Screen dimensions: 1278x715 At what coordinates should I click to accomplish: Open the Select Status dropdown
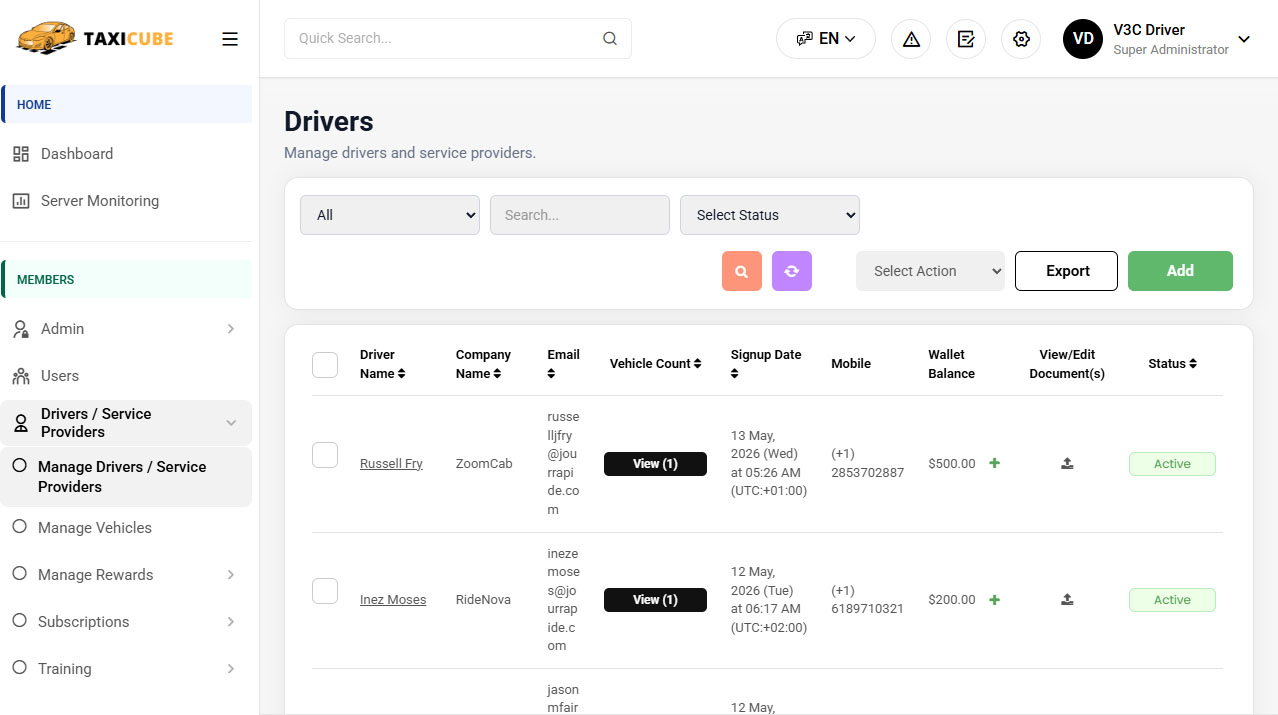point(770,215)
